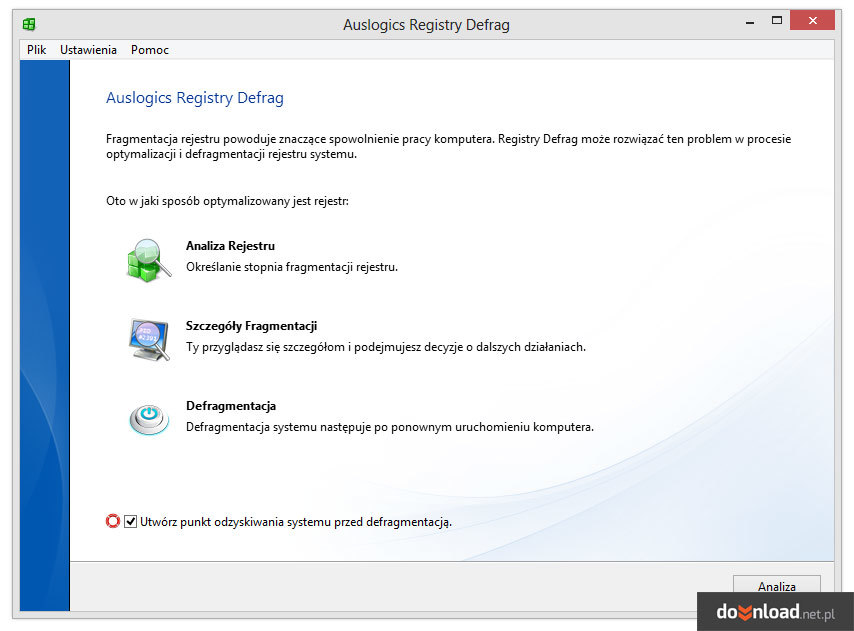This screenshot has width=854, height=631.
Task: Click the Defragmentacja heading
Action: click(x=231, y=406)
